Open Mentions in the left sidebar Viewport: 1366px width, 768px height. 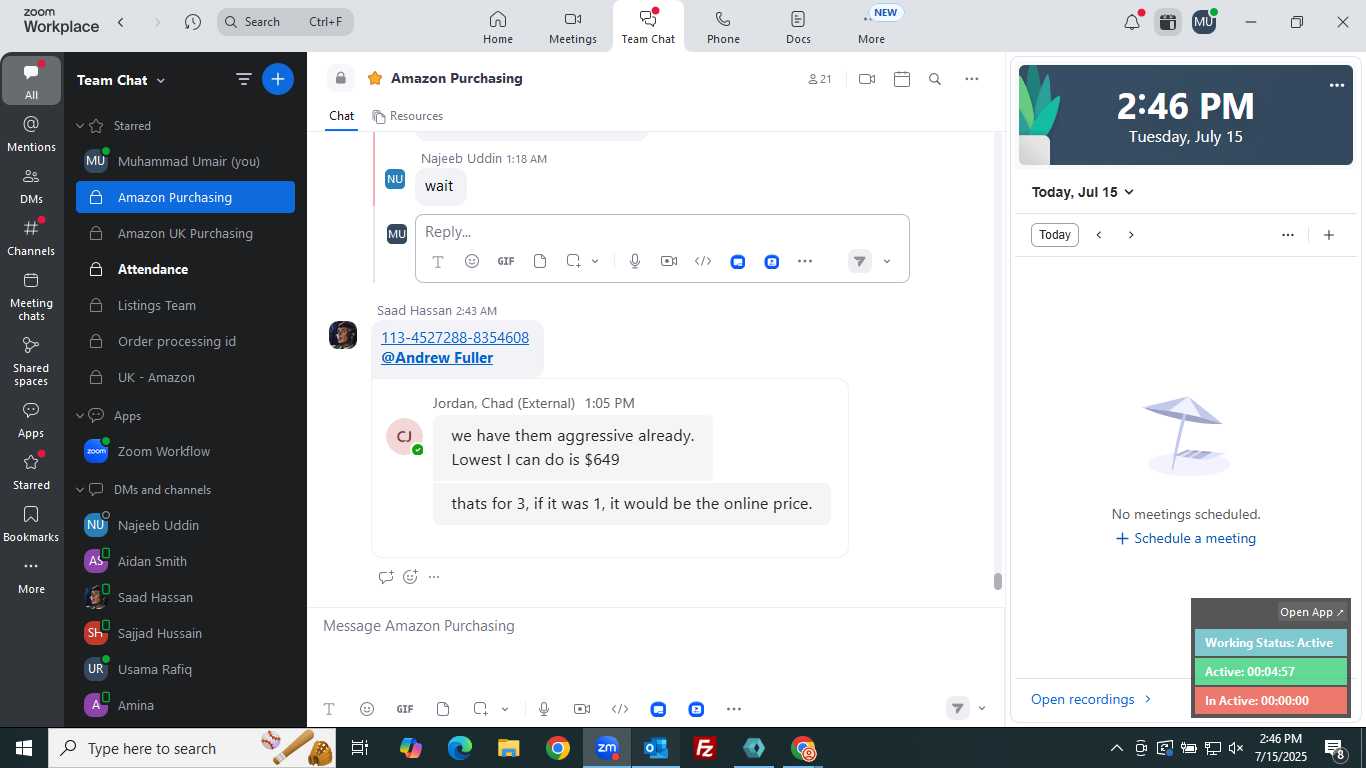click(31, 133)
